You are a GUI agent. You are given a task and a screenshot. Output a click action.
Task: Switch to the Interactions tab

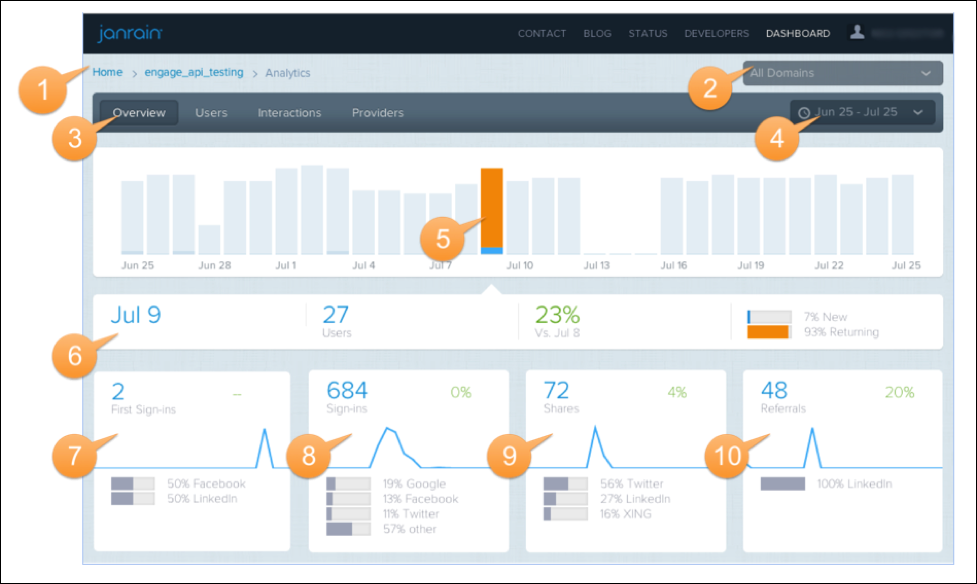pyautogui.click(x=289, y=113)
